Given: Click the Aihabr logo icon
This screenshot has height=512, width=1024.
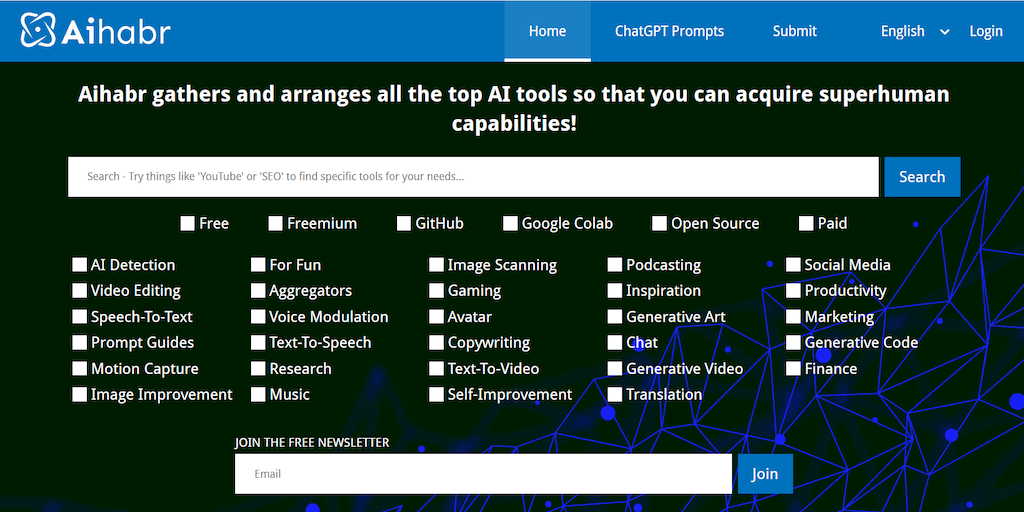Looking at the screenshot, I should pyautogui.click(x=39, y=31).
